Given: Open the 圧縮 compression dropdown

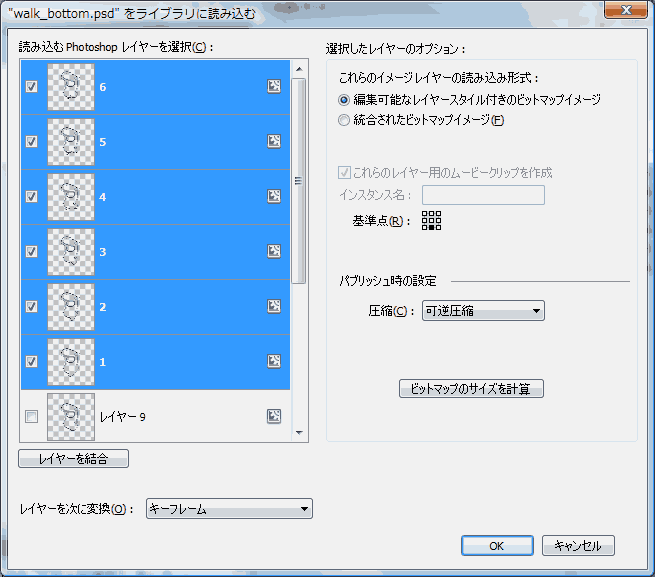Looking at the screenshot, I should coord(483,311).
